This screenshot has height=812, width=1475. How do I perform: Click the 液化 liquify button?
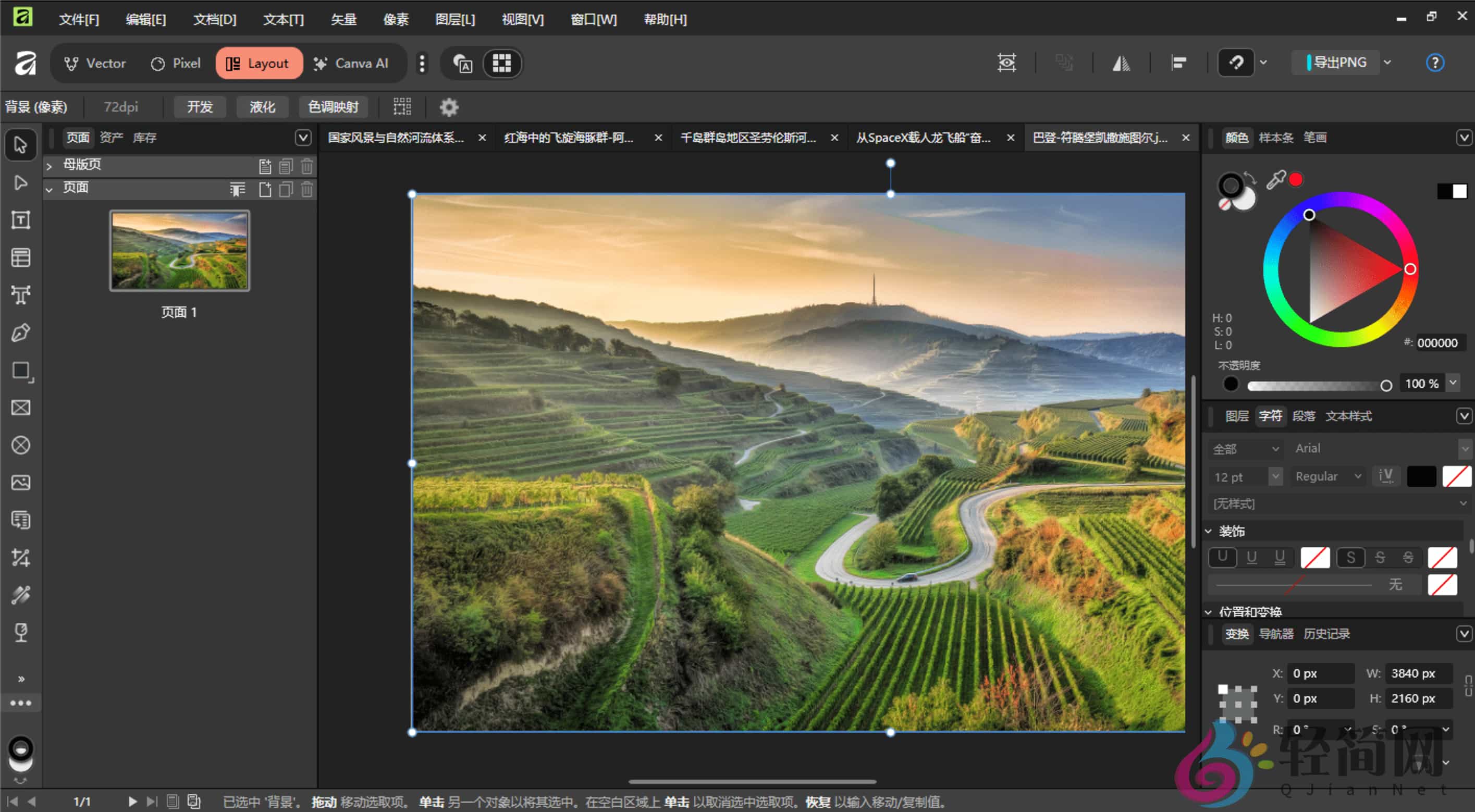pos(262,107)
